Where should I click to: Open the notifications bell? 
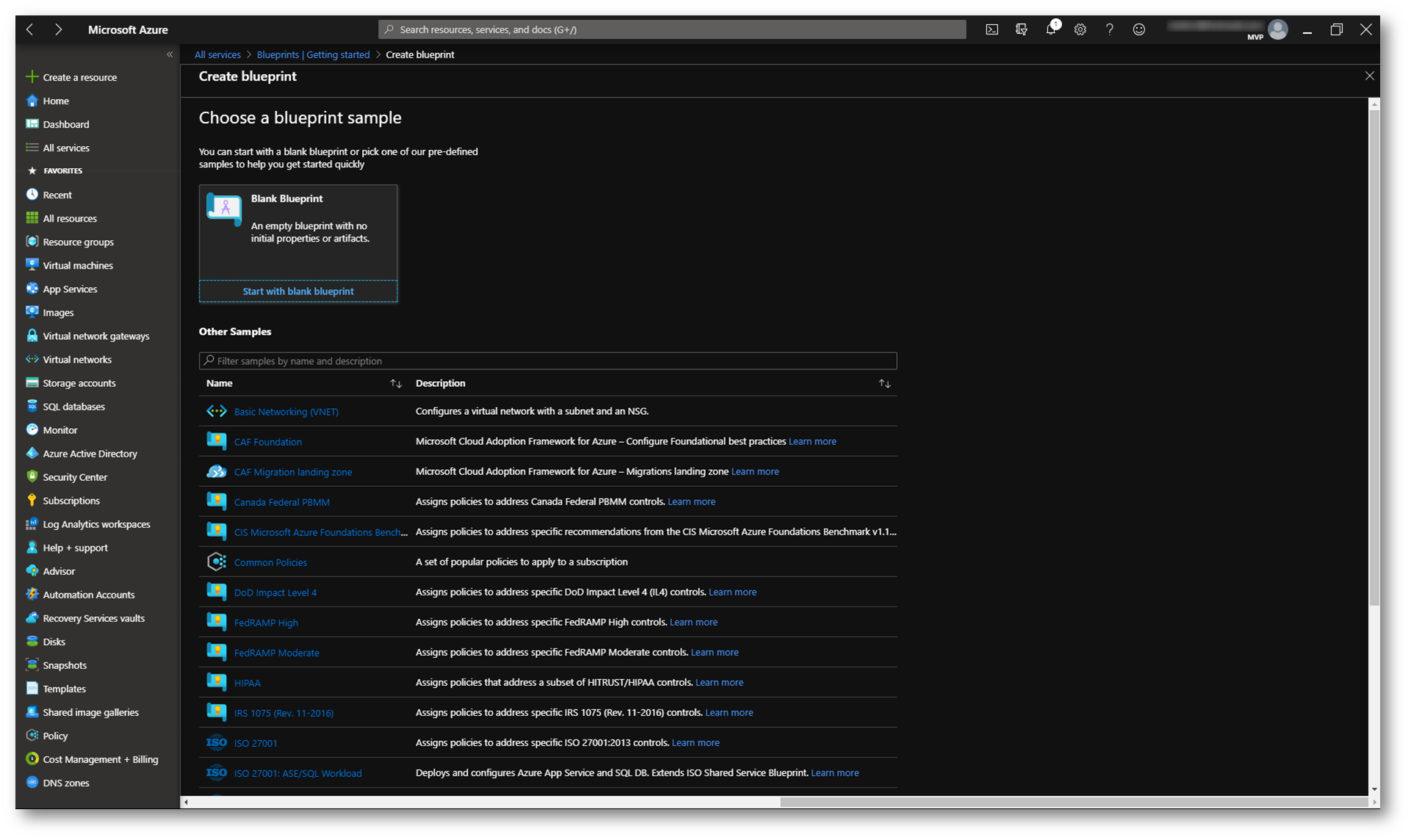point(1051,29)
